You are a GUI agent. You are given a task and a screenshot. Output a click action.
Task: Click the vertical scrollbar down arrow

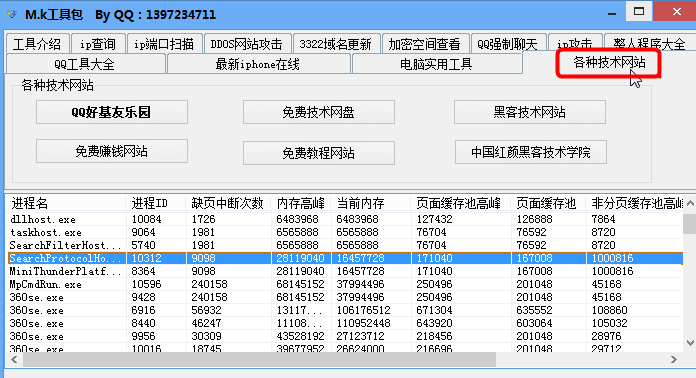click(690, 343)
